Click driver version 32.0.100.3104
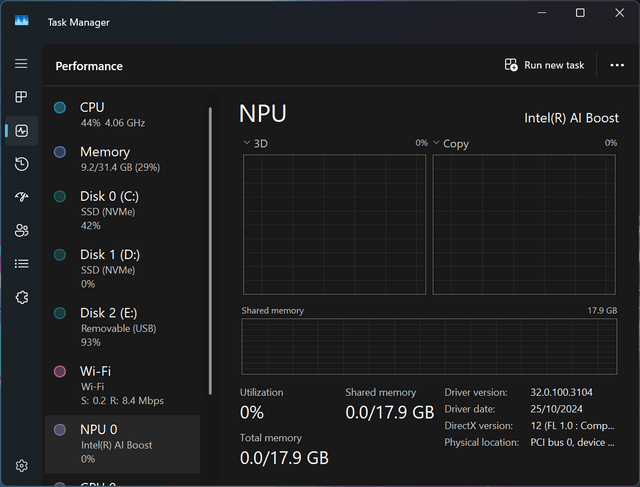Image resolution: width=640 pixels, height=487 pixels. 561,392
